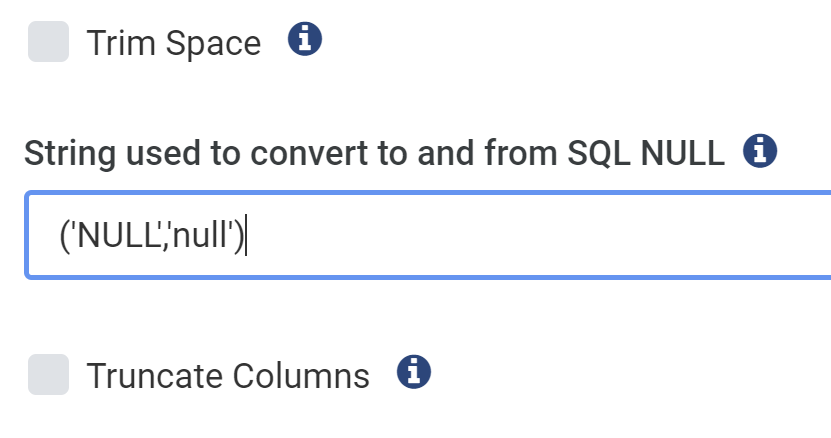This screenshot has width=831, height=438.
Task: Select the blue circled i after Truncate Columns
Action: (414, 372)
